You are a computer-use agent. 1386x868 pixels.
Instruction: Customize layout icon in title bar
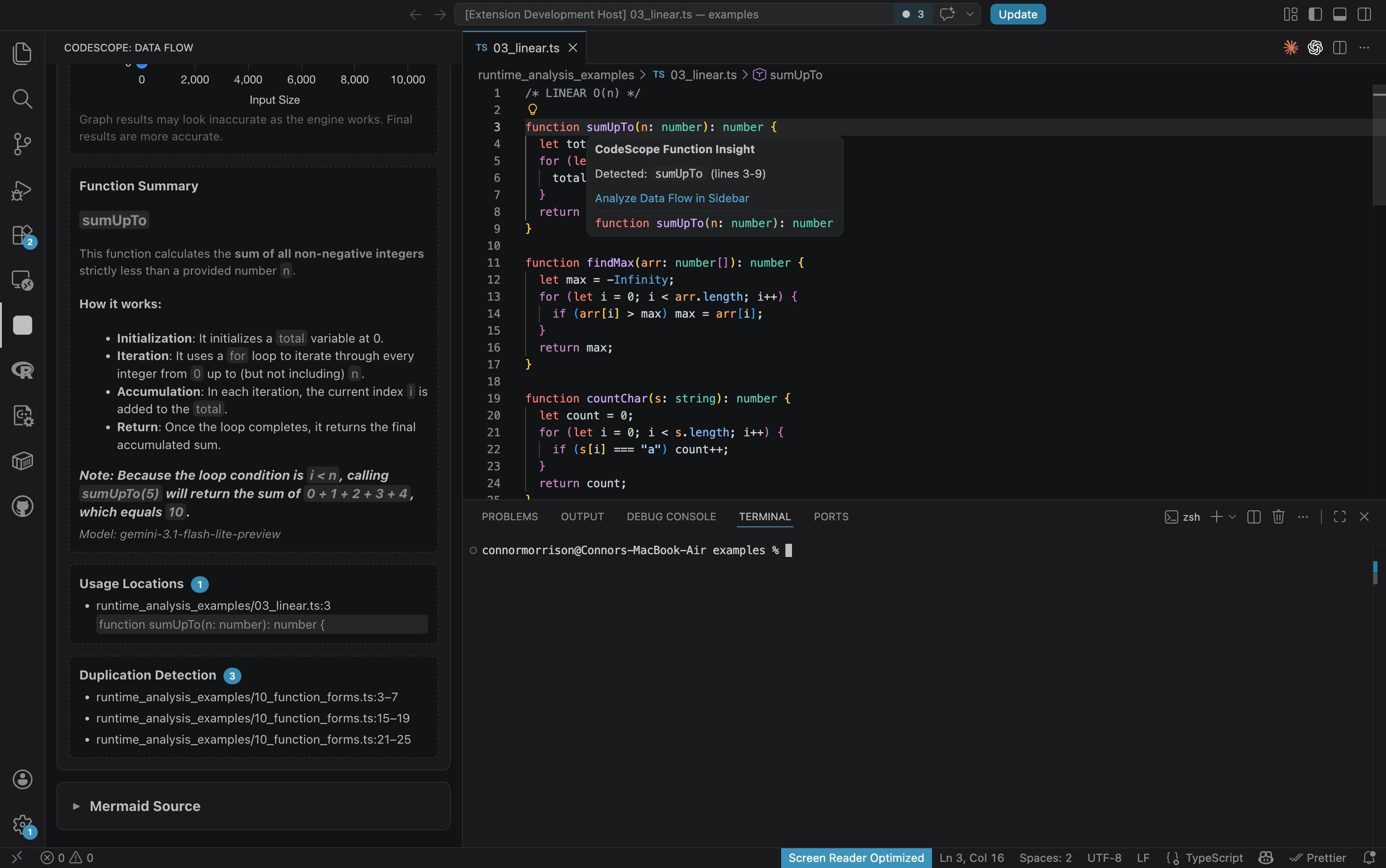click(x=1291, y=14)
